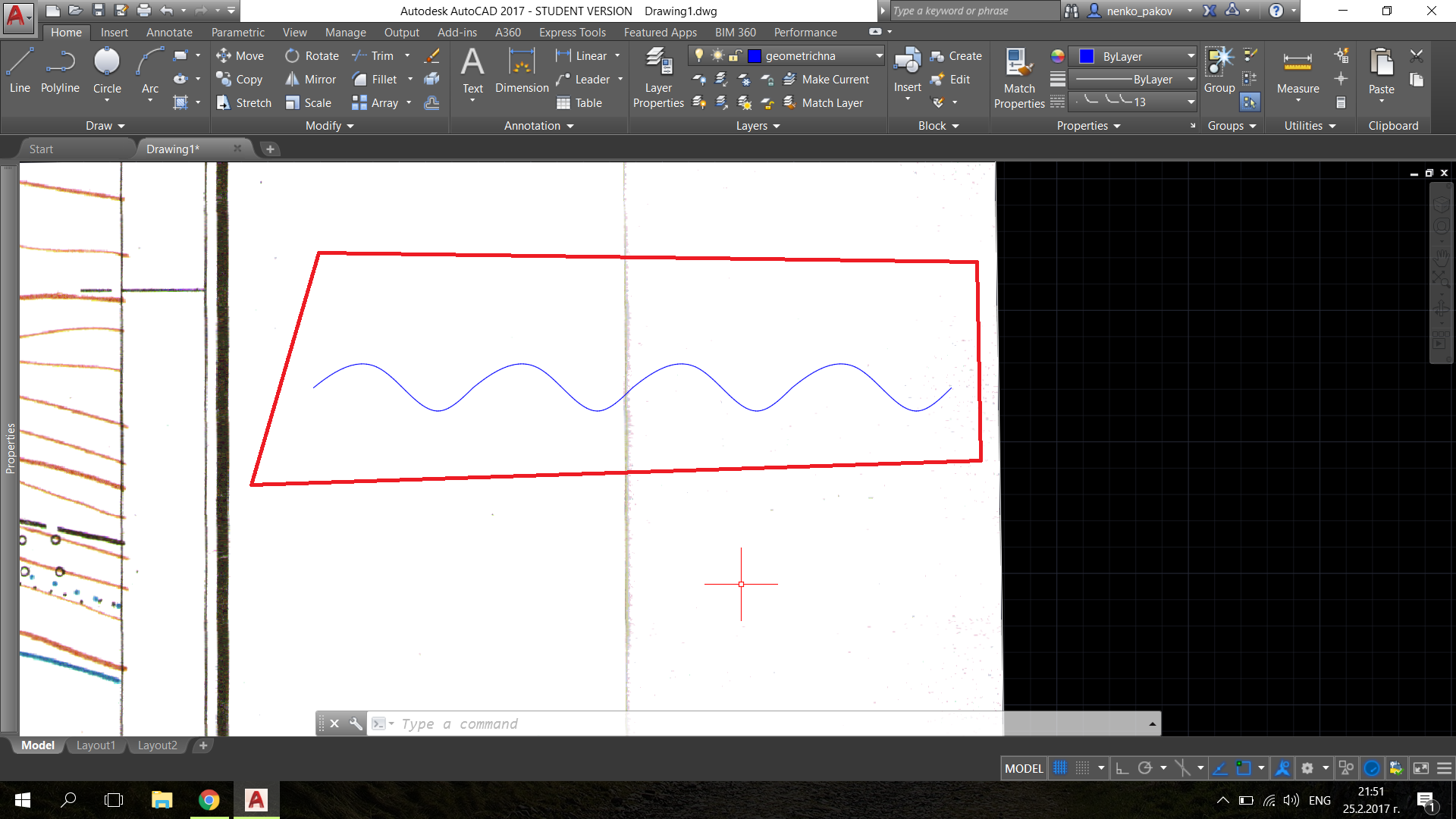Select the Line draw tool

tap(20, 71)
